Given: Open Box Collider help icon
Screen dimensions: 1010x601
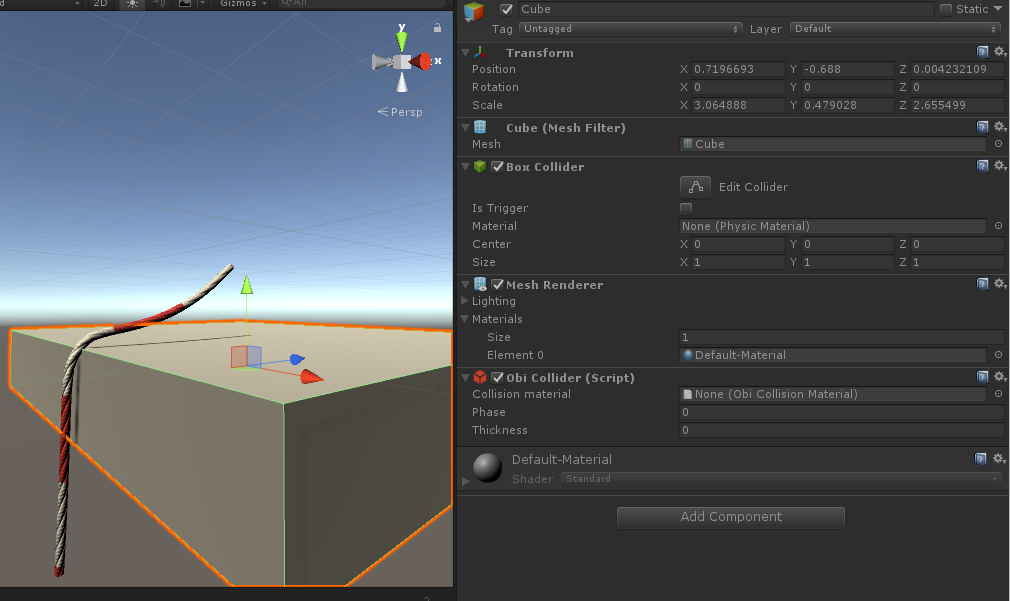Looking at the screenshot, I should pyautogui.click(x=982, y=166).
